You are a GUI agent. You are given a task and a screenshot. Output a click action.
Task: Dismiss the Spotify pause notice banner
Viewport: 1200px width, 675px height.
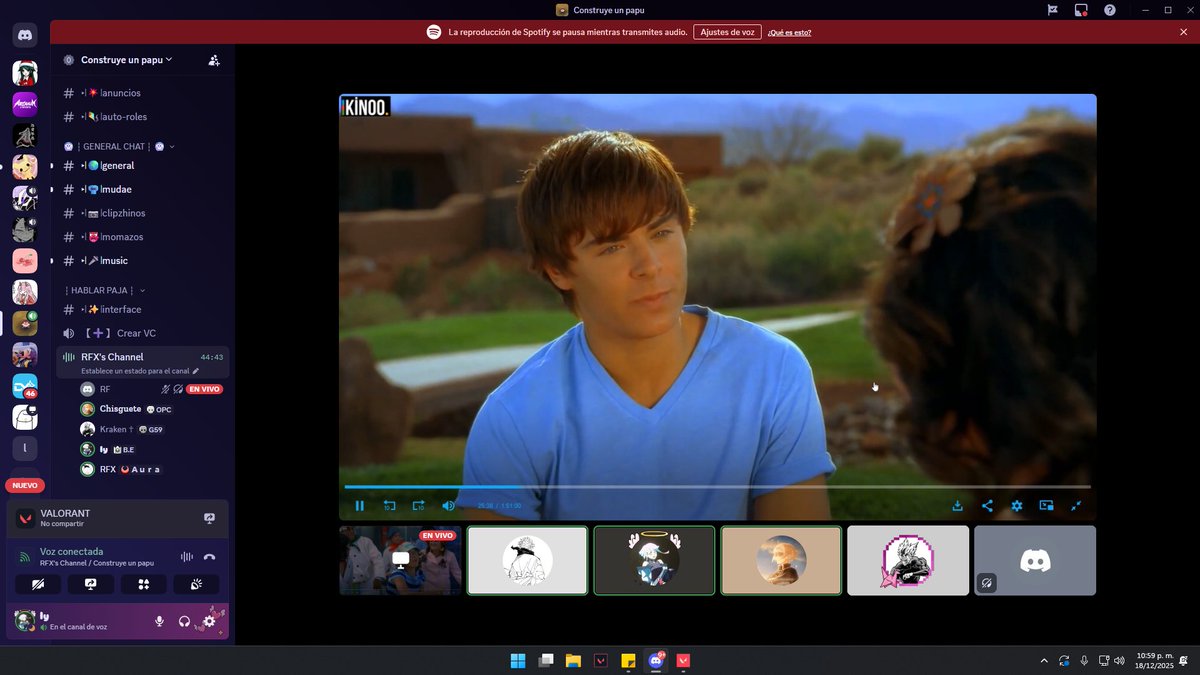click(x=1184, y=32)
